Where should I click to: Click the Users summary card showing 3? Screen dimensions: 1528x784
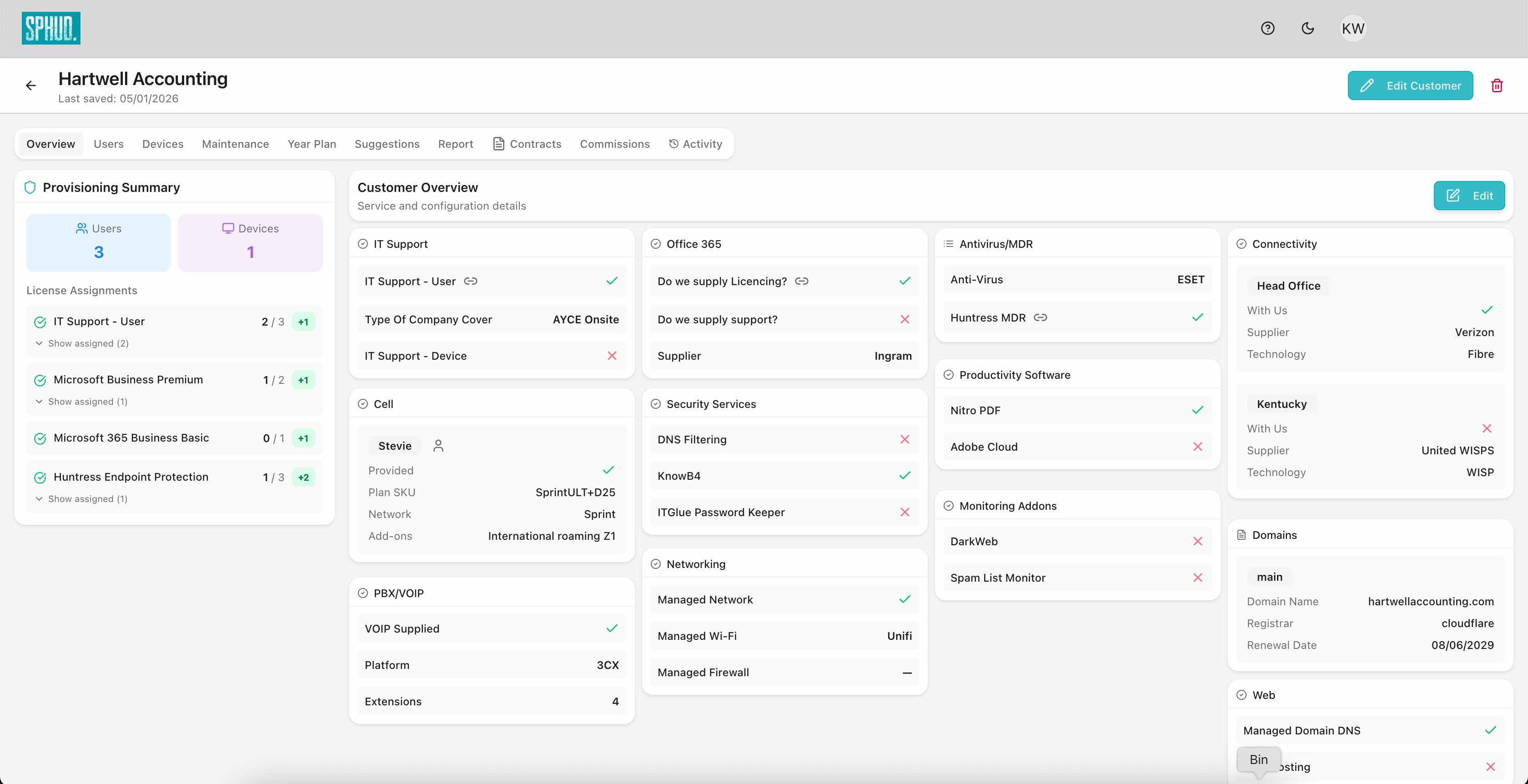tap(98, 242)
